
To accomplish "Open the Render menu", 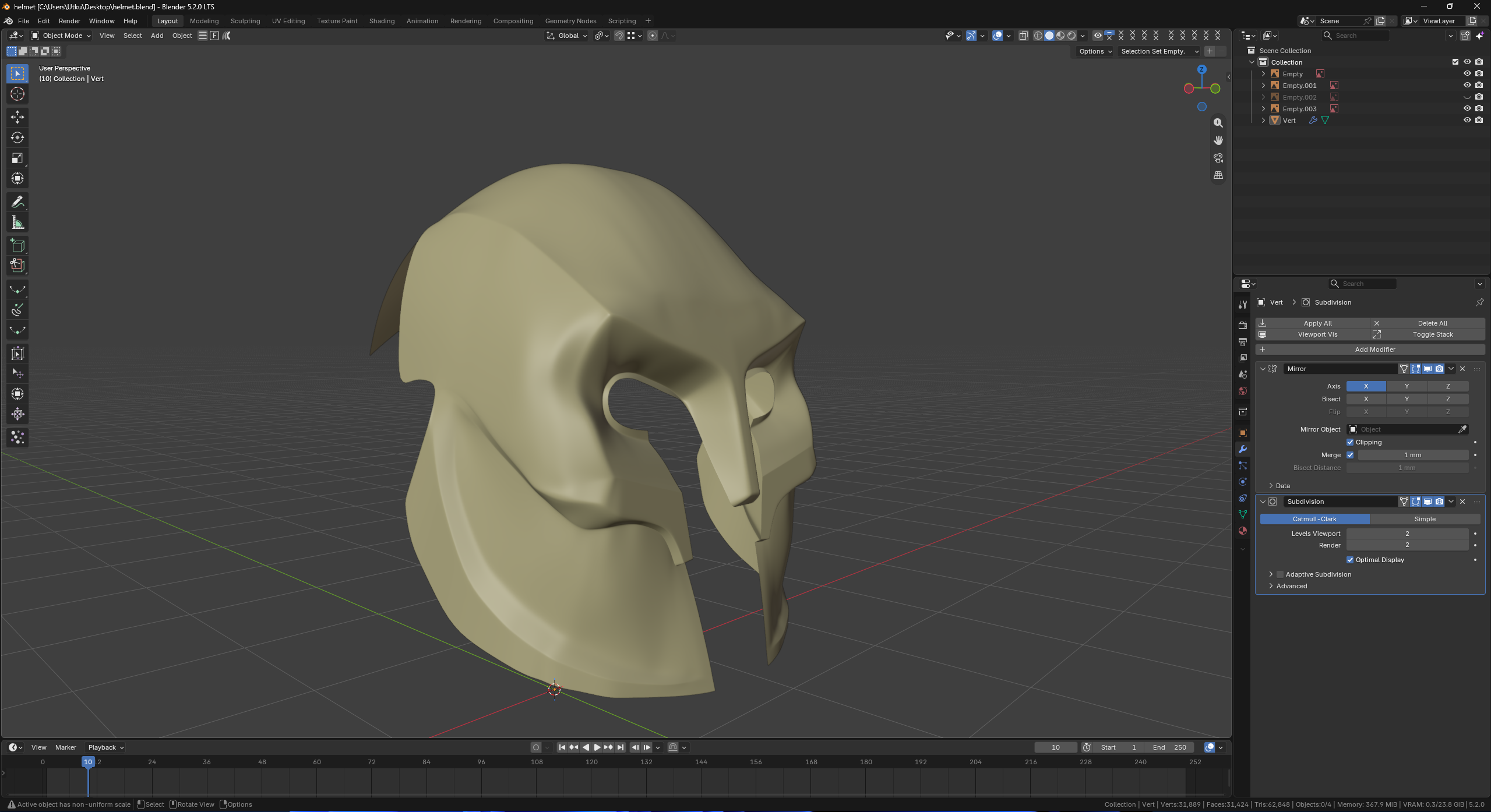I will click(x=69, y=21).
